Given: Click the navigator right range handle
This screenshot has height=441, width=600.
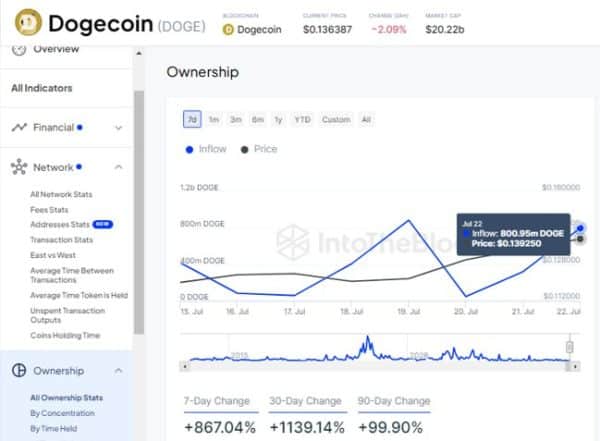Looking at the screenshot, I should point(569,347).
